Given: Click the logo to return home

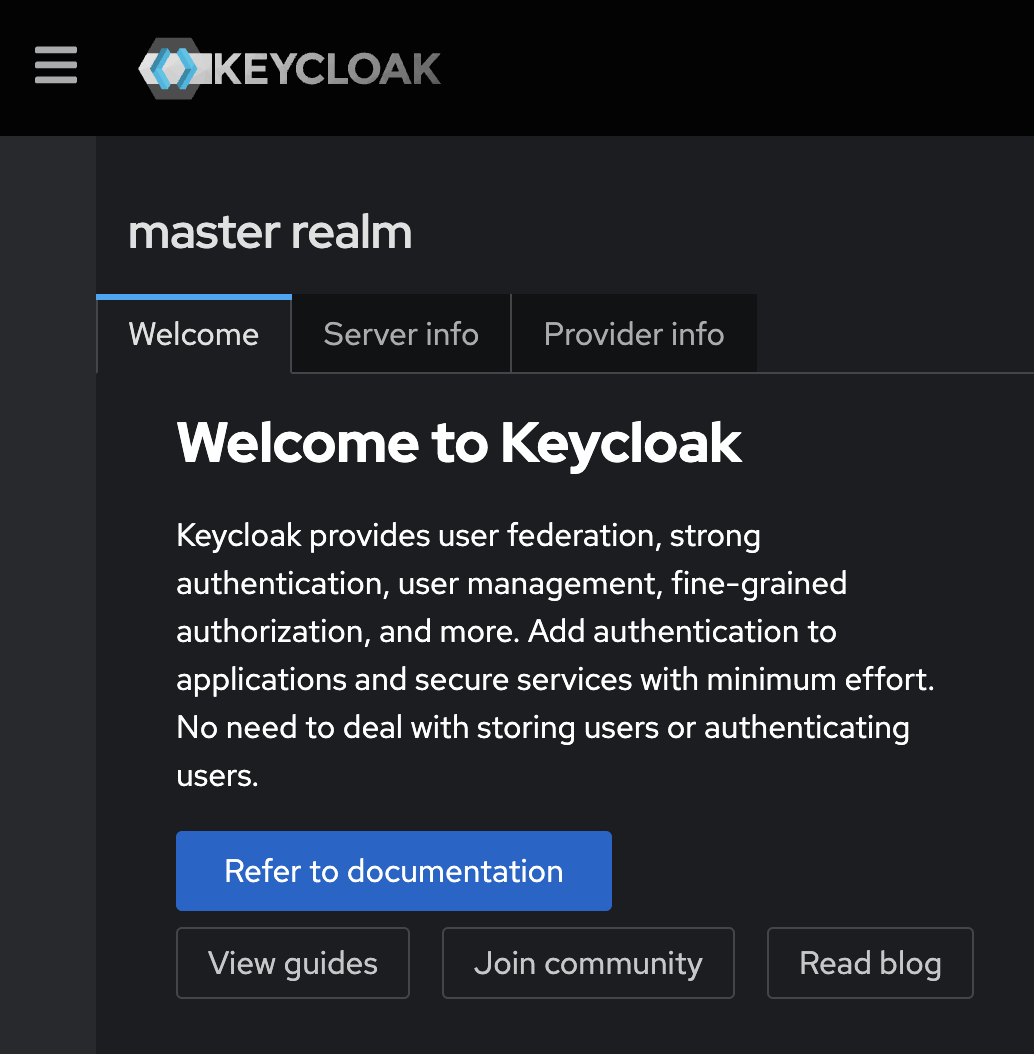Looking at the screenshot, I should pos(290,68).
